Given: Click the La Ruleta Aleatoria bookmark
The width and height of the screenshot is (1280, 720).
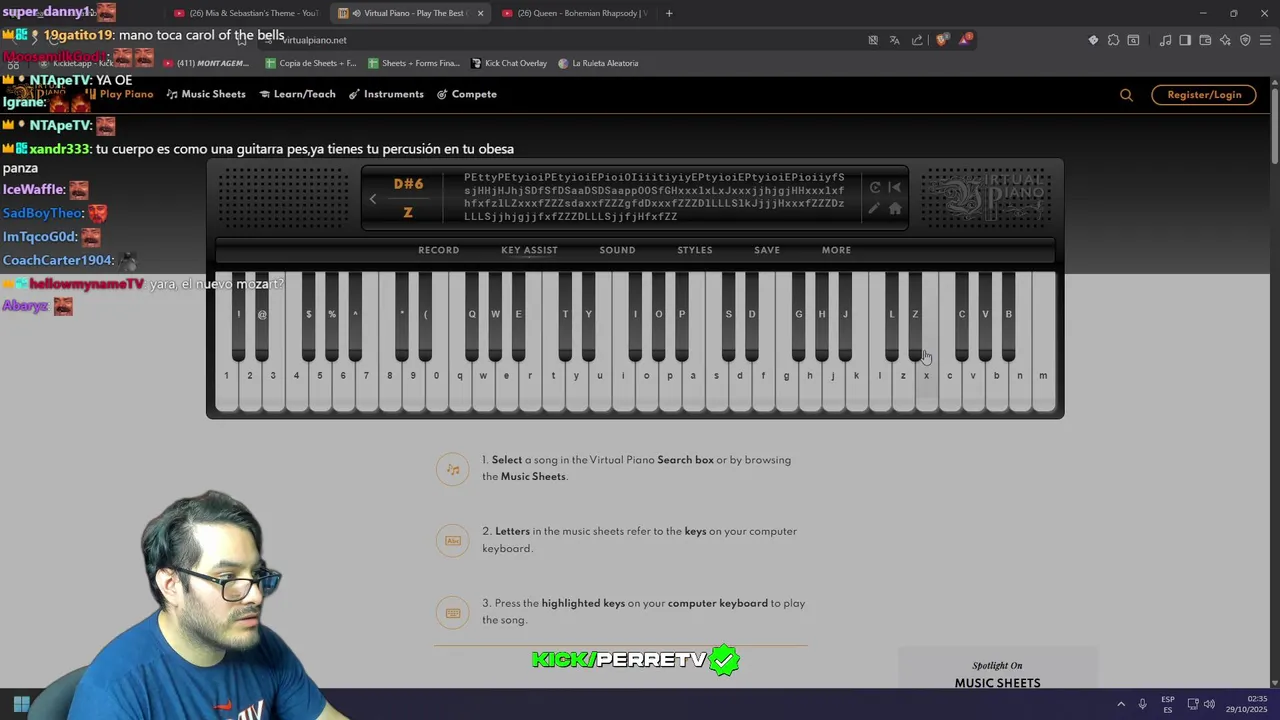Looking at the screenshot, I should tap(598, 63).
